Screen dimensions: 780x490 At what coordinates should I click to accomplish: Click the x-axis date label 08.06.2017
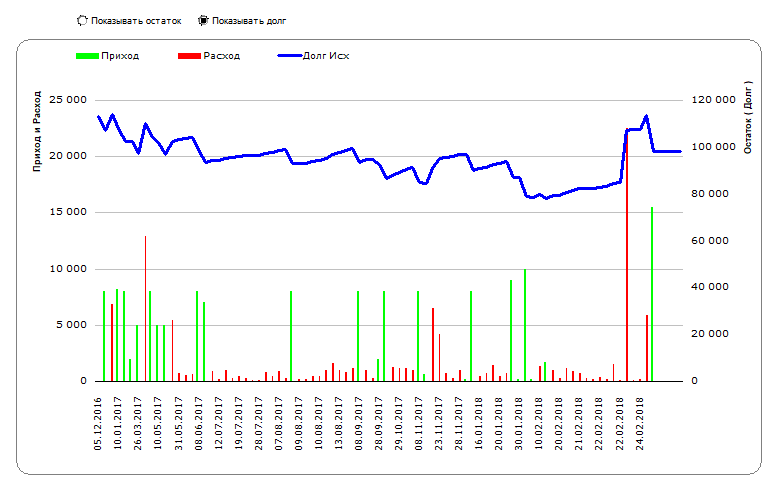pos(198,424)
